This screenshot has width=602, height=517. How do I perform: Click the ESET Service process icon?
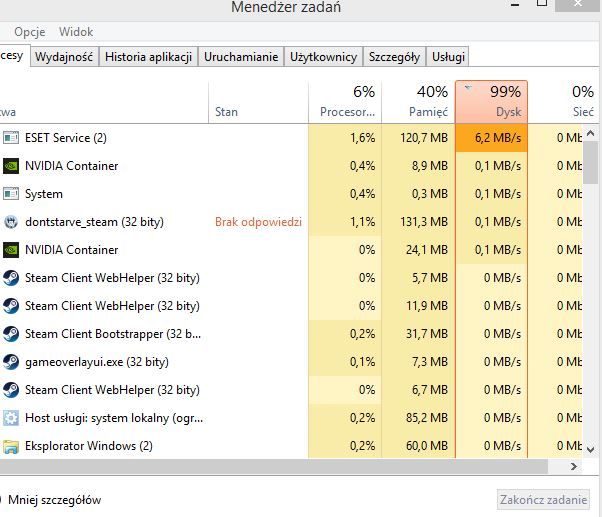[x=11, y=137]
